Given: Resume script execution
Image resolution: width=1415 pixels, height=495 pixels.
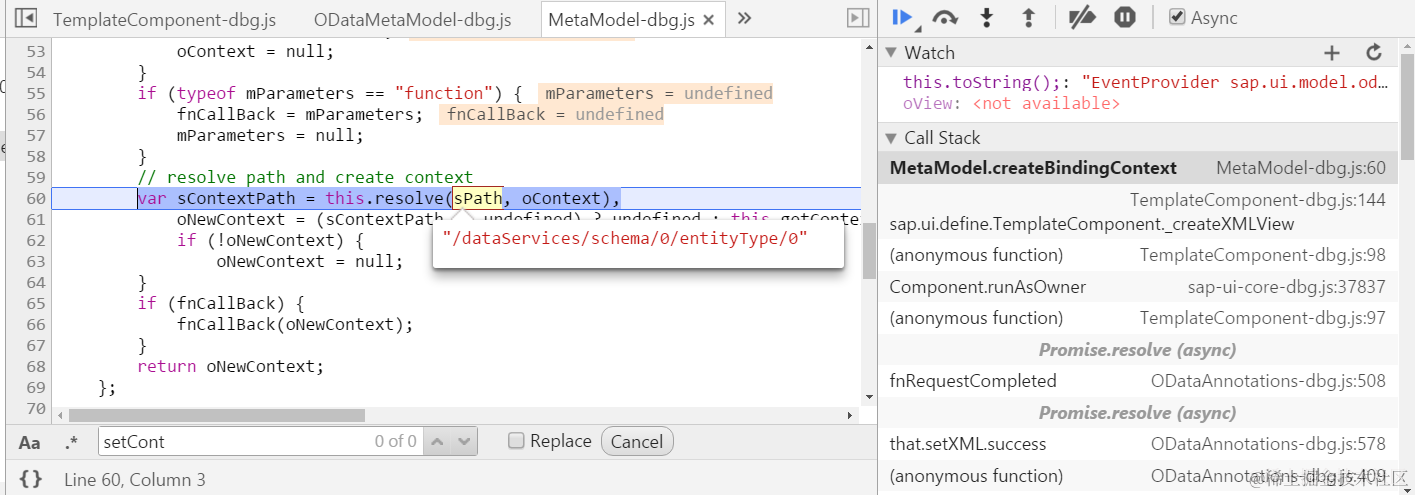Looking at the screenshot, I should [902, 17].
